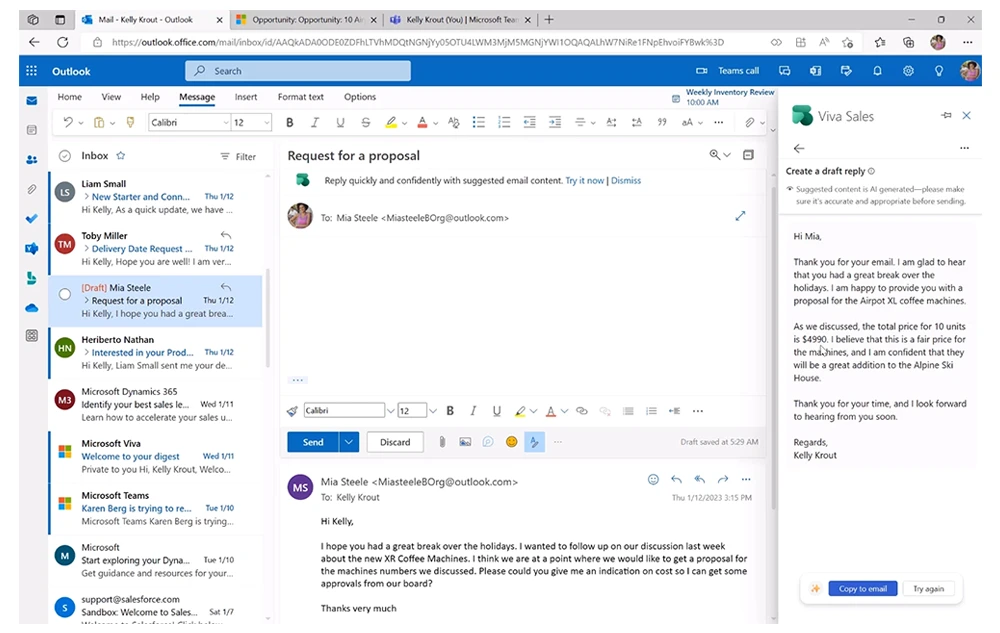1000x633 pixels.
Task: Open the Insert ribbon tab
Action: 246,97
